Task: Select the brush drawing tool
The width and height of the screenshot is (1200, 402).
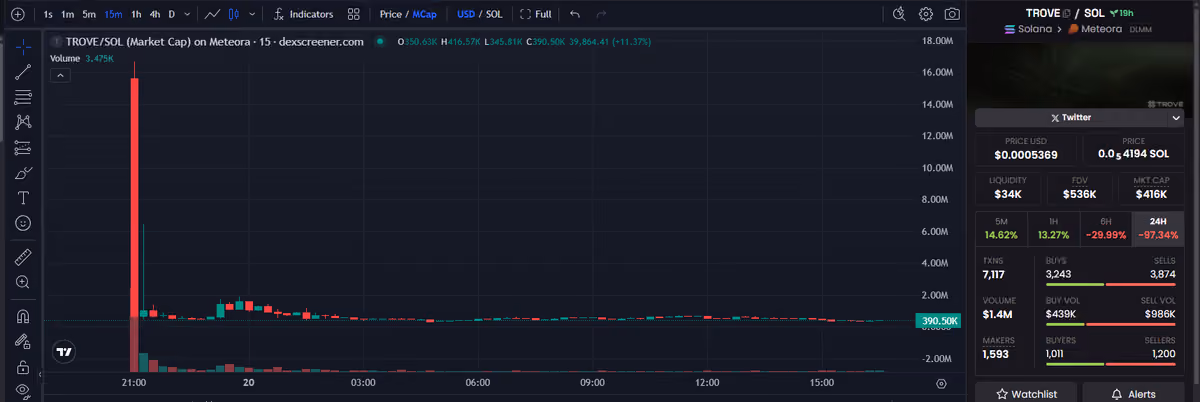Action: 23,173
